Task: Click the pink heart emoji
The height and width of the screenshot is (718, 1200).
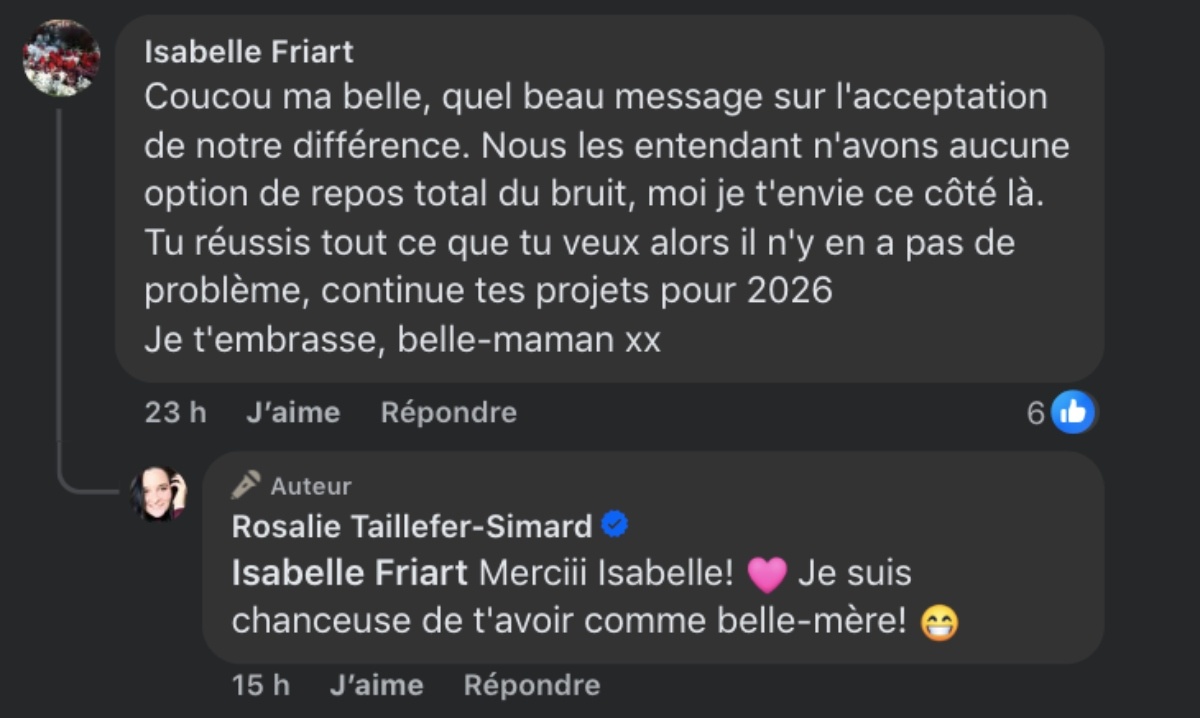Action: click(768, 574)
